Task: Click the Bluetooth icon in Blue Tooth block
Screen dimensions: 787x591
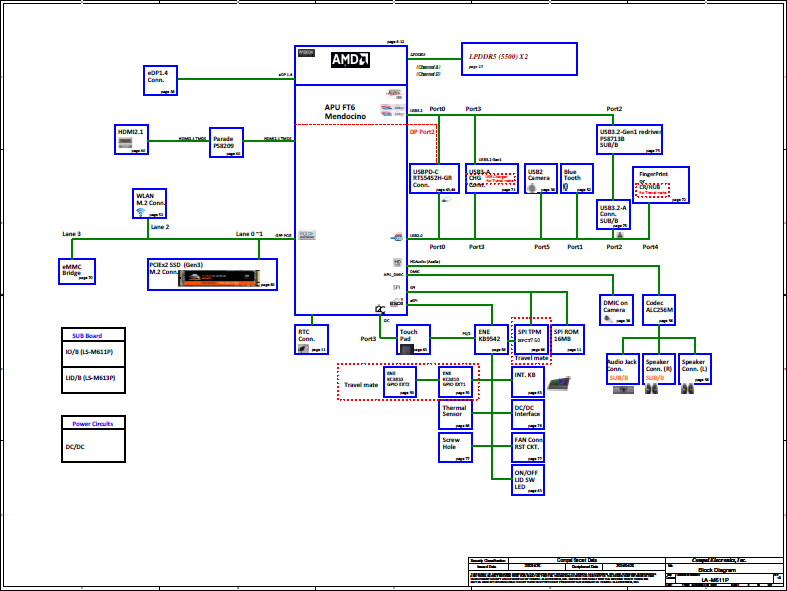Action: [566, 188]
